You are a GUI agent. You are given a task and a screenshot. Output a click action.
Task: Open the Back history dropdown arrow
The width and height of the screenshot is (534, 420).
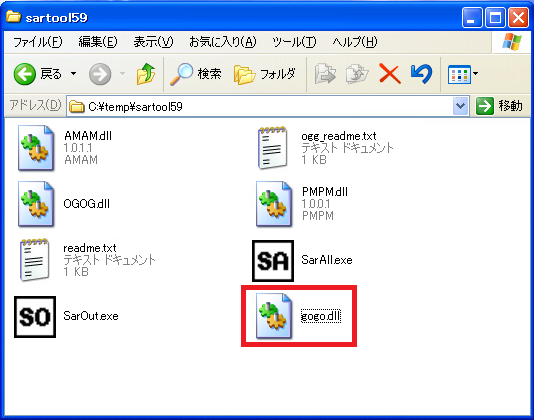(x=73, y=73)
